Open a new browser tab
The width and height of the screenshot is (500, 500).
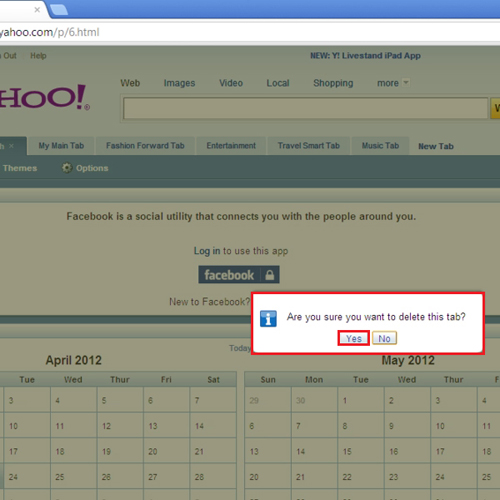pos(59,10)
